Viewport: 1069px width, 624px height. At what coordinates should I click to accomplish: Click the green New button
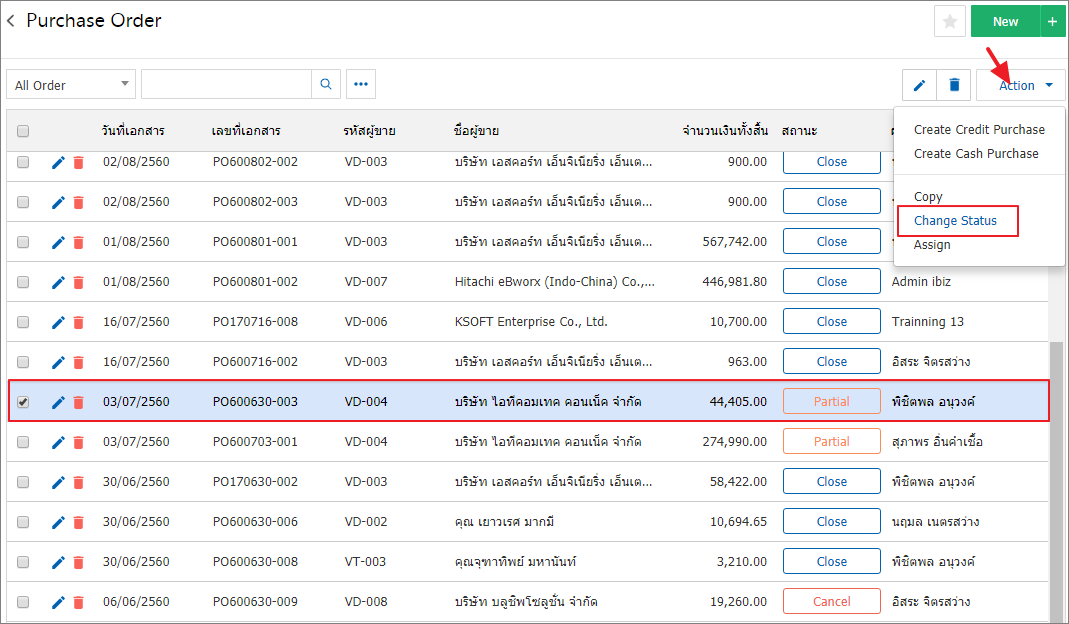click(1006, 22)
